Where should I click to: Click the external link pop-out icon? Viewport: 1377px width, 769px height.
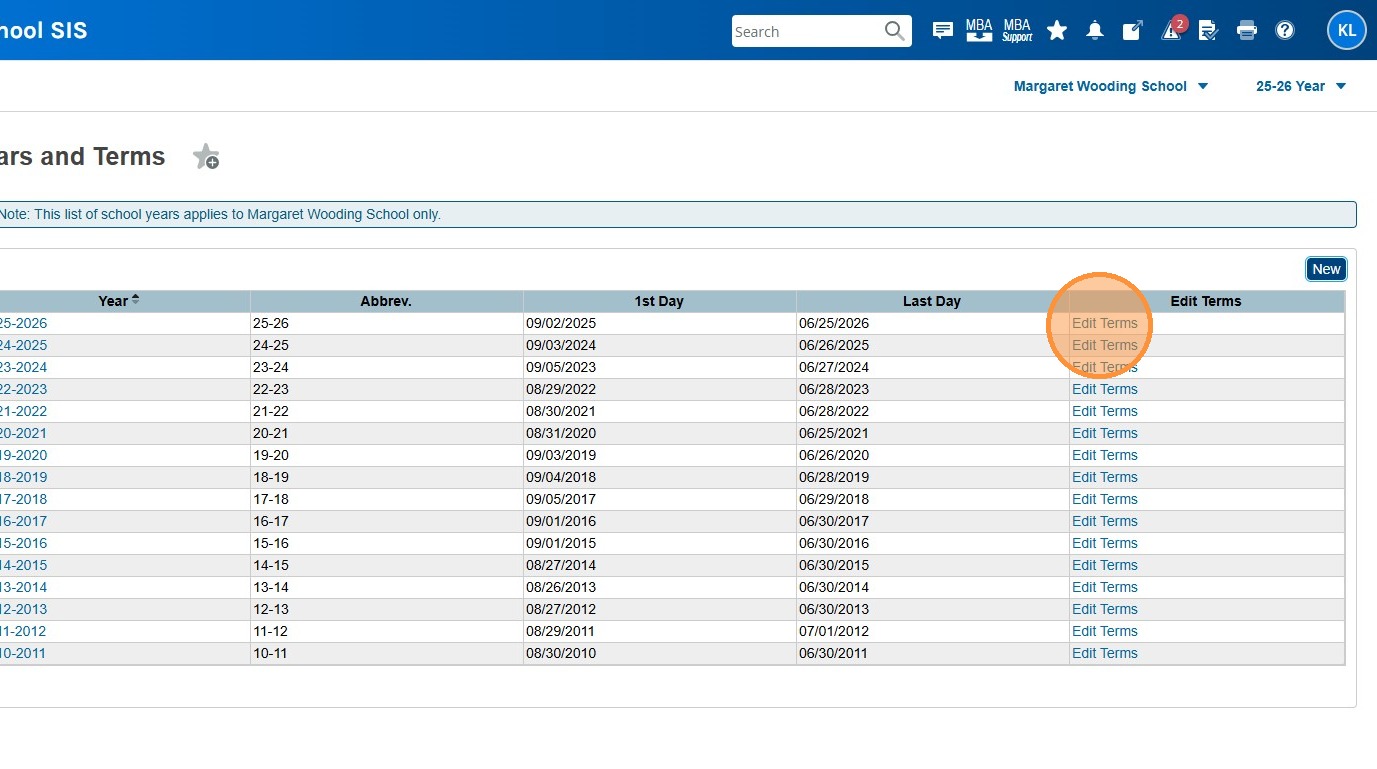pyautogui.click(x=1132, y=31)
